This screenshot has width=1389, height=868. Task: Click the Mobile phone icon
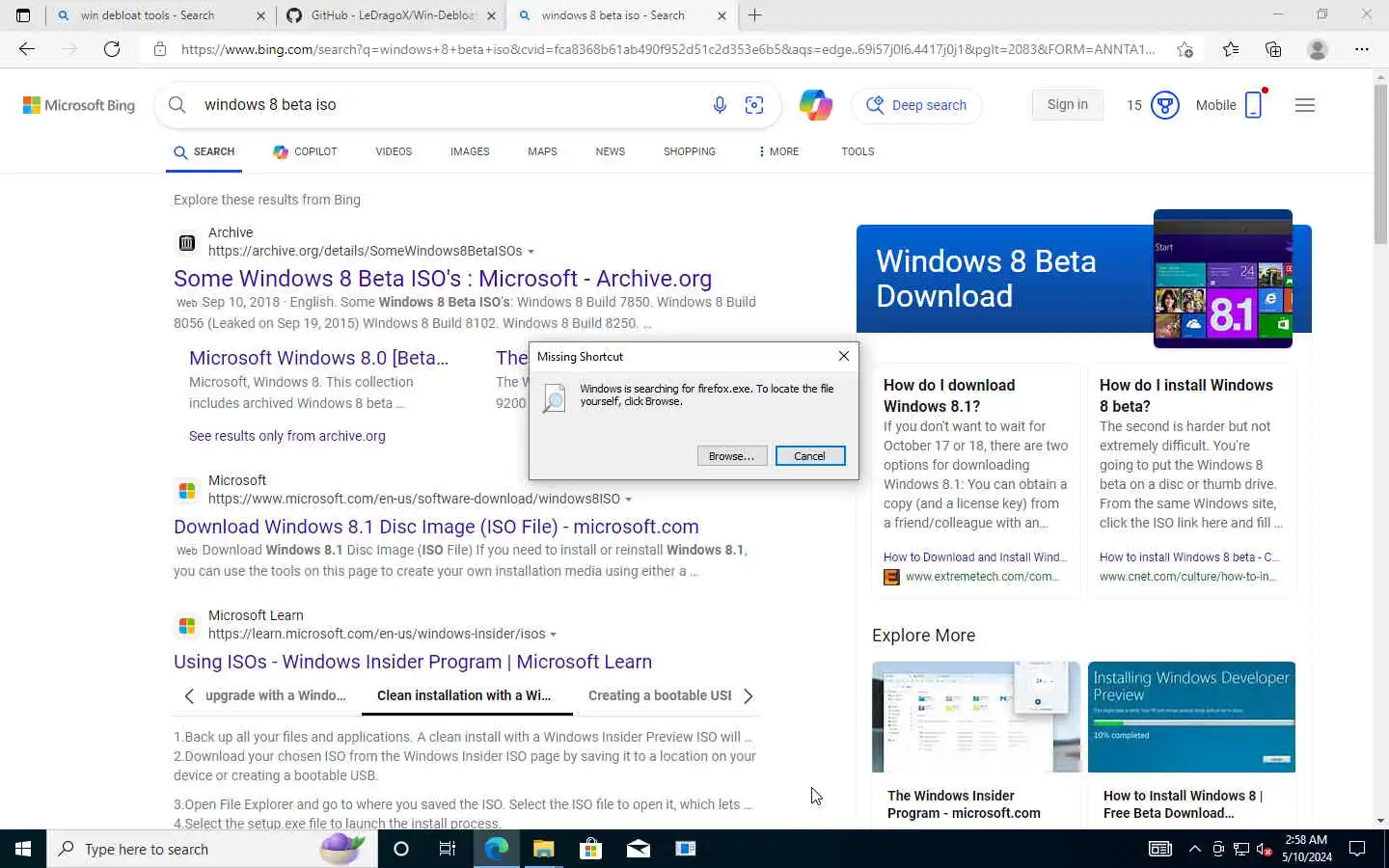coord(1254,104)
